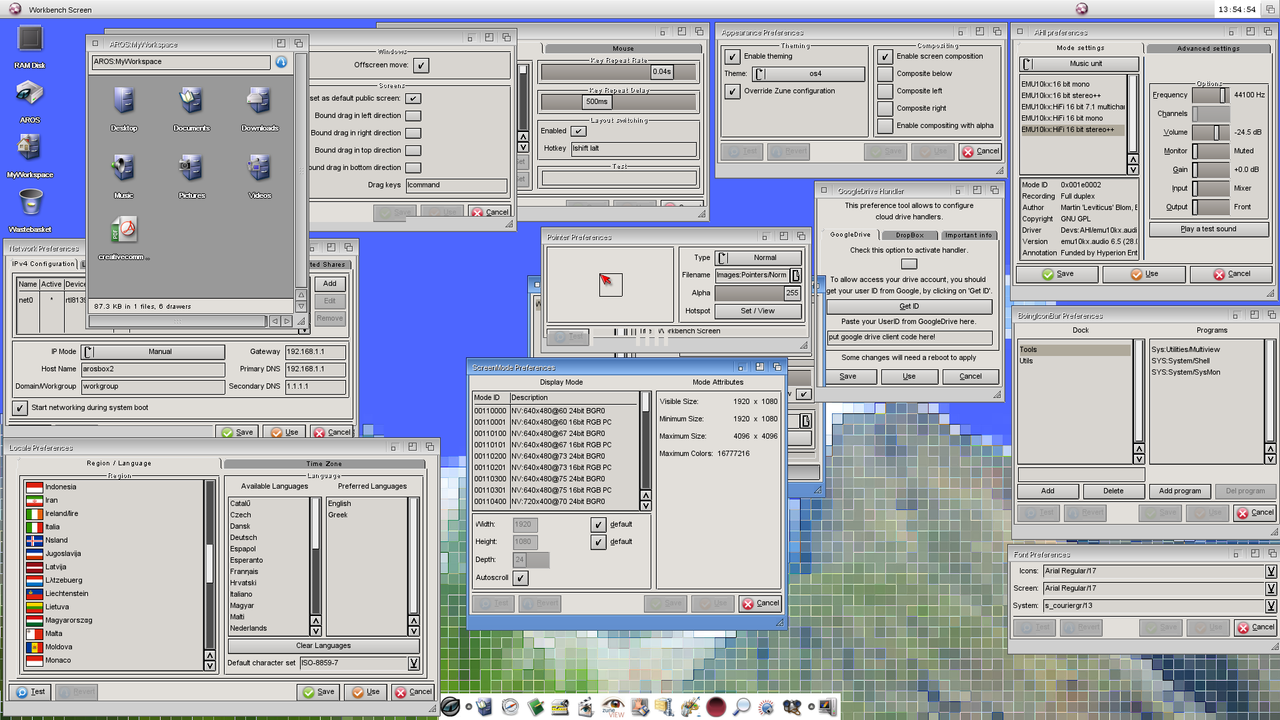This screenshot has width=1280, height=720.
Task: Open the System font popup button
Action: tap(1270, 606)
